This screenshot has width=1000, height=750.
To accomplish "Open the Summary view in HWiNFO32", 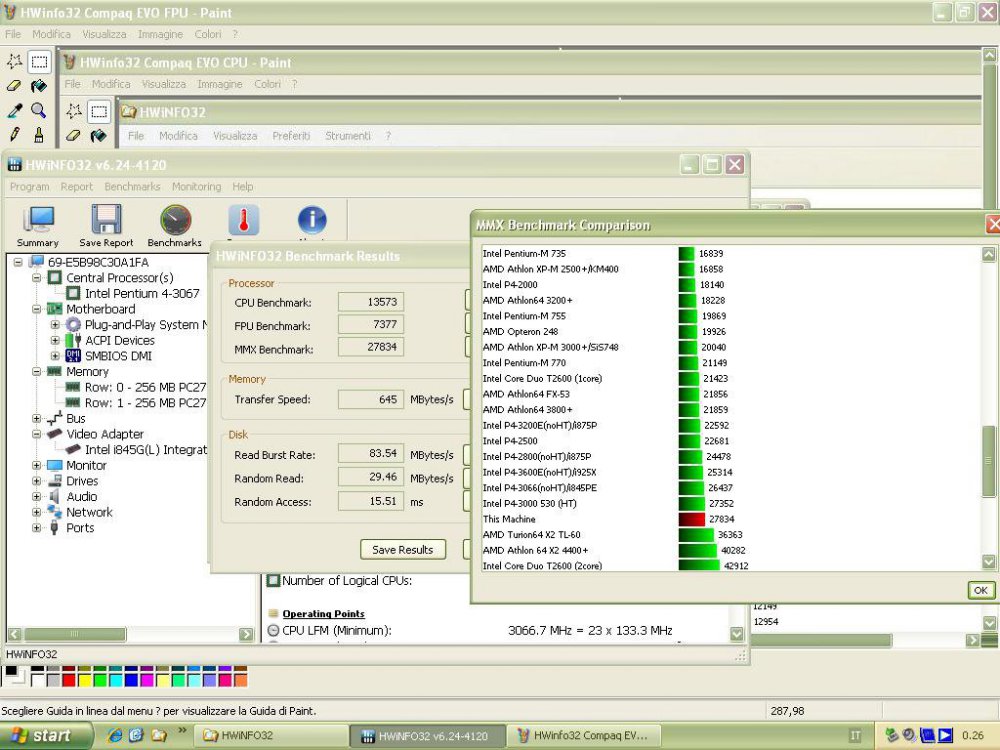I will coord(38,218).
